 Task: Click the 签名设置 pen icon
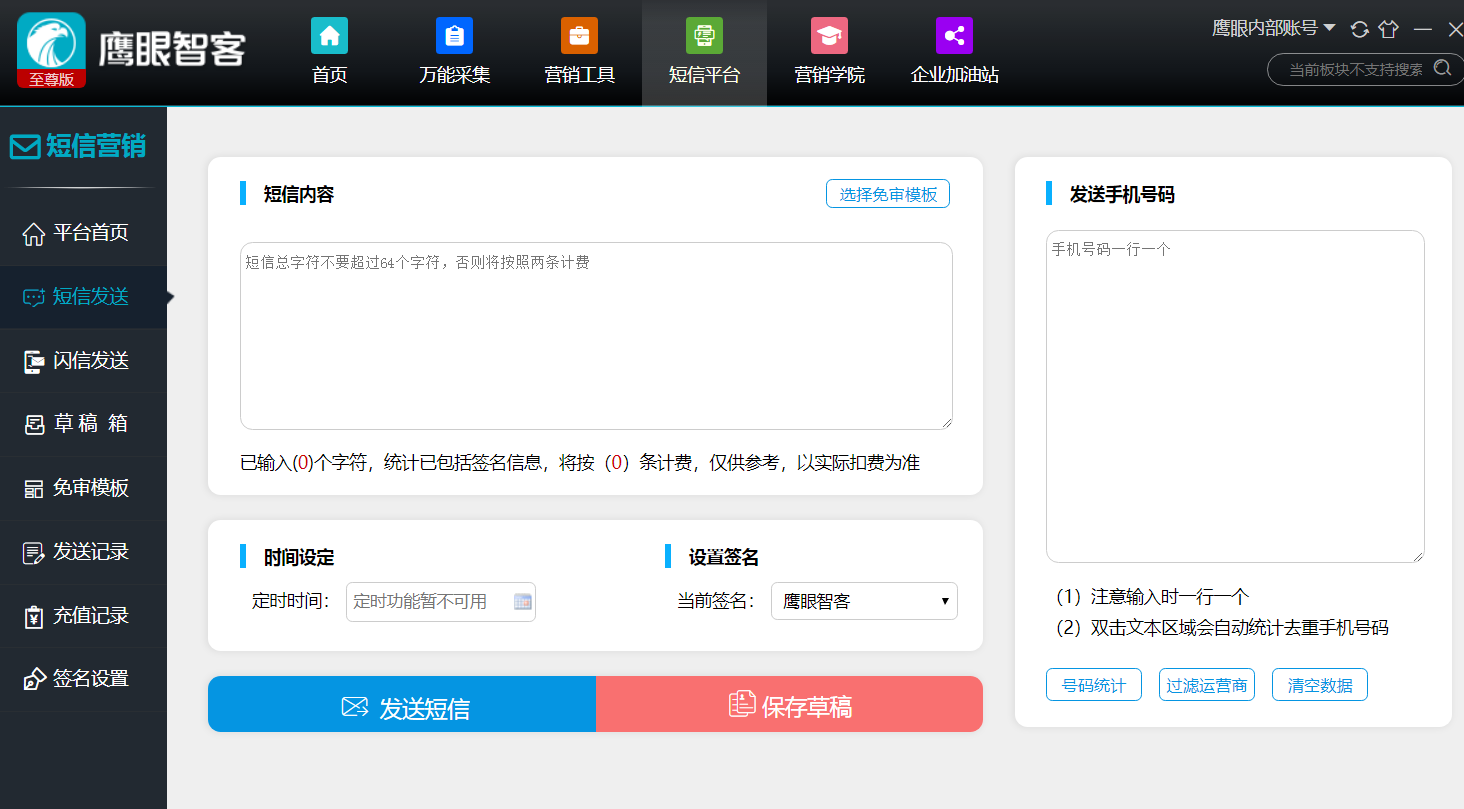tap(34, 679)
